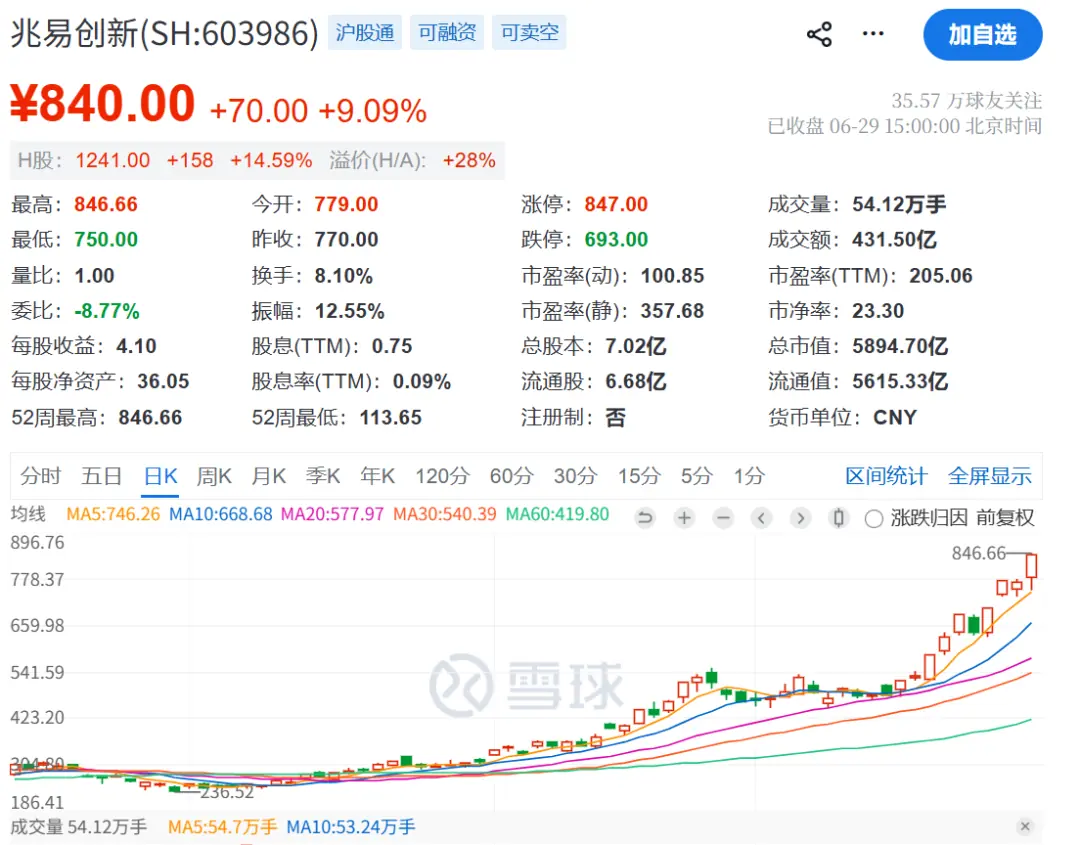
Task: Click the MA20:577.97 indicator
Action: click(x=333, y=514)
